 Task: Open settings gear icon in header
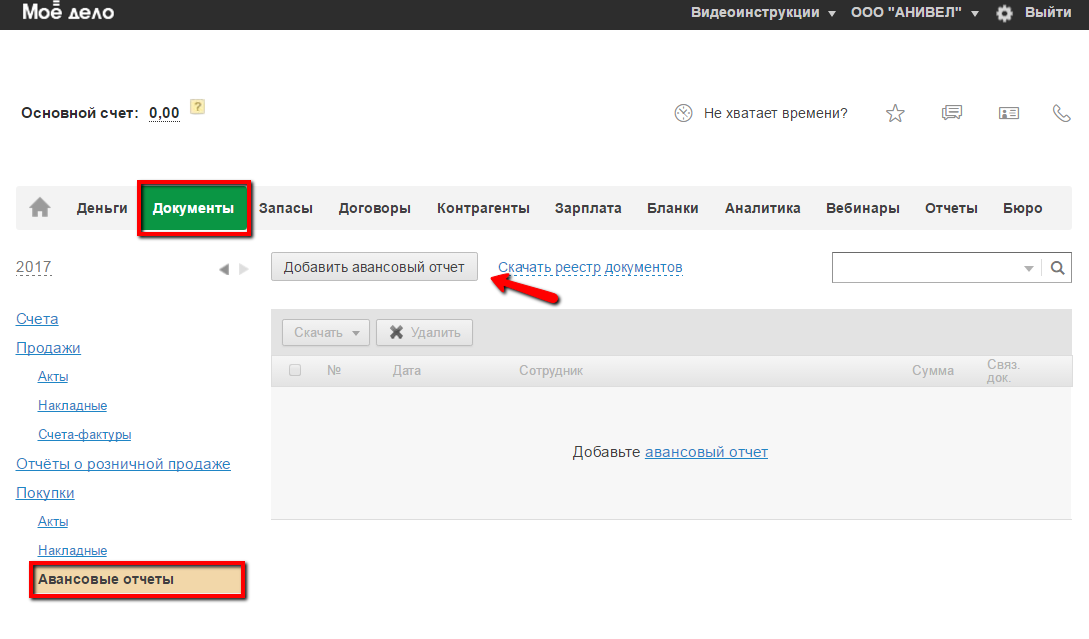[x=1004, y=13]
